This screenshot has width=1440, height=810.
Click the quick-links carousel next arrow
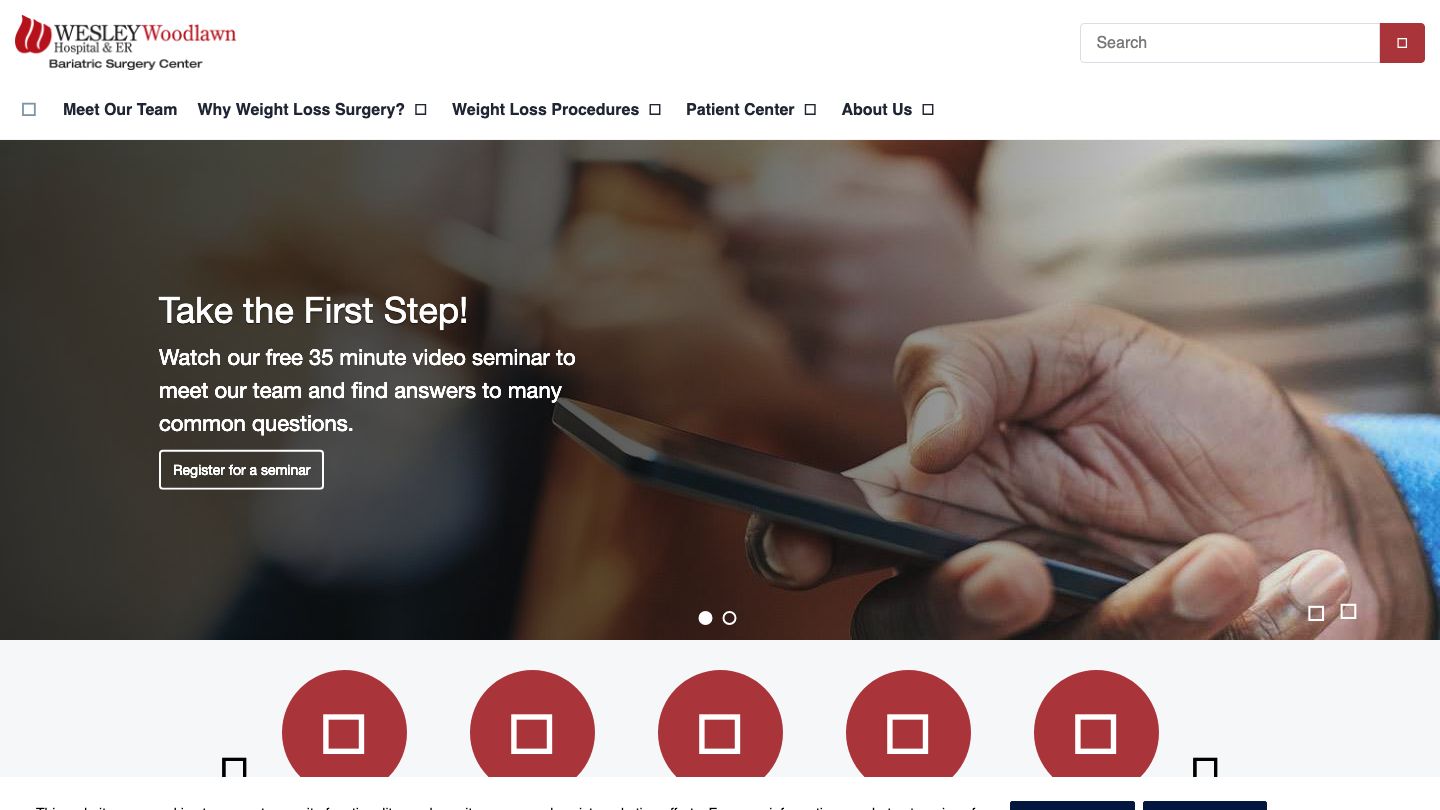pos(1205,768)
